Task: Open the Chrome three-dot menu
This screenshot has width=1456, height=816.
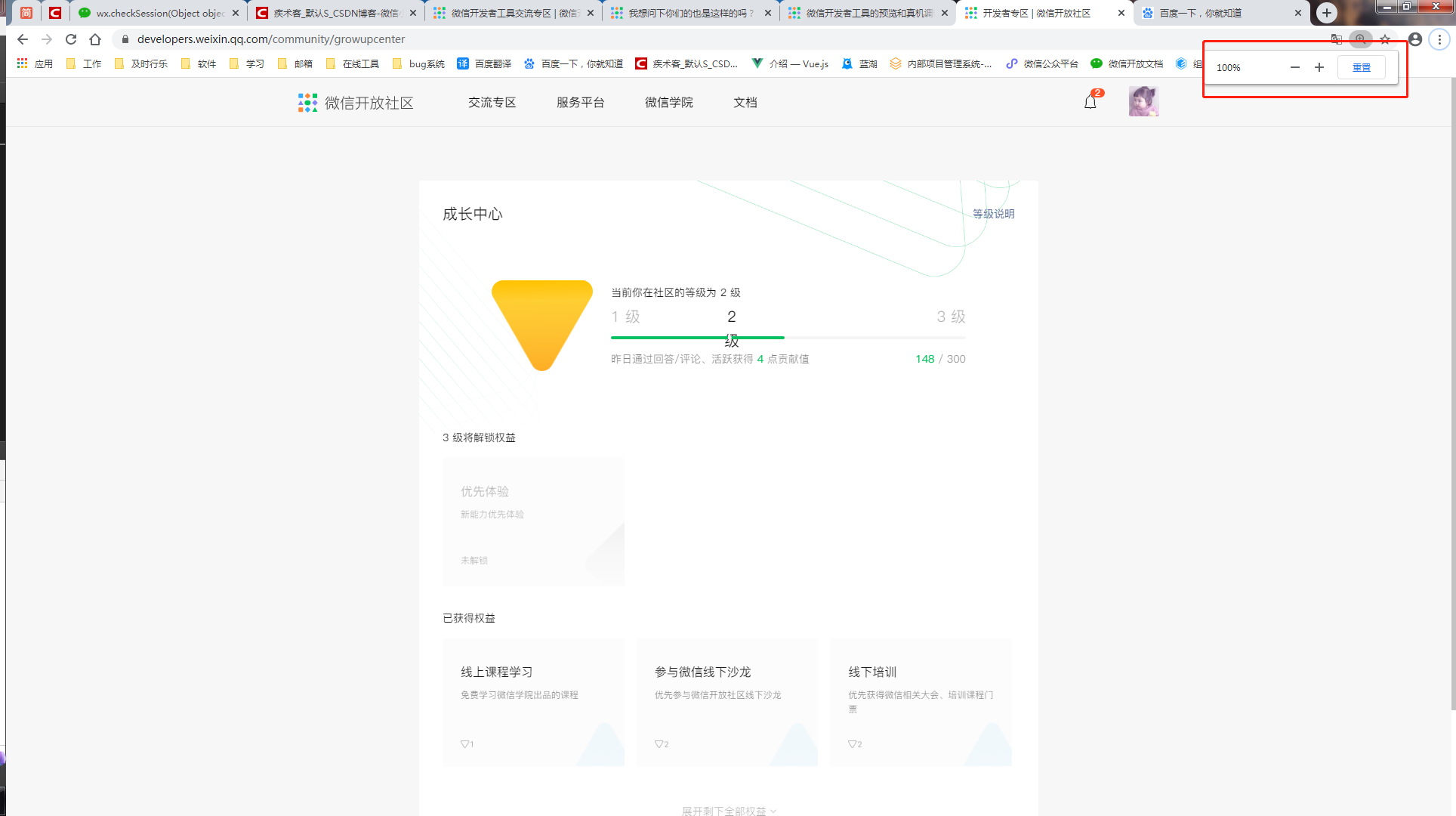Action: pos(1439,39)
